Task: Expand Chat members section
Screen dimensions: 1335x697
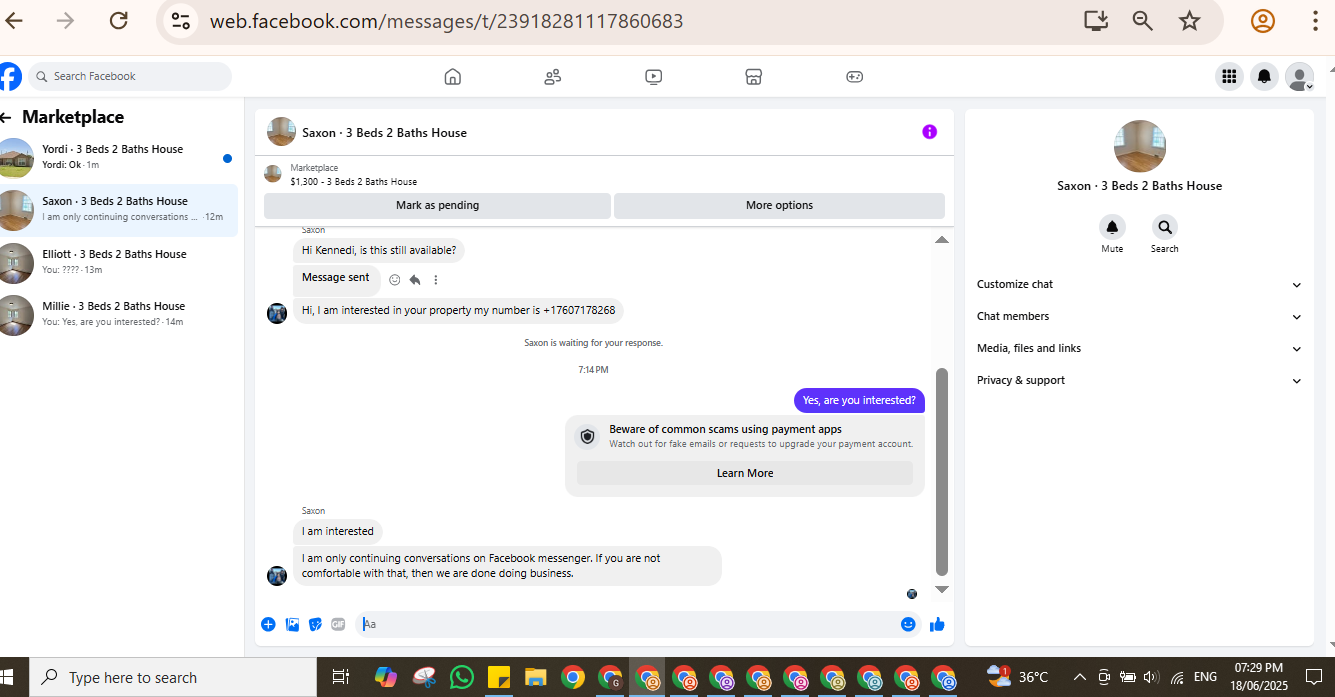Action: coord(1139,316)
